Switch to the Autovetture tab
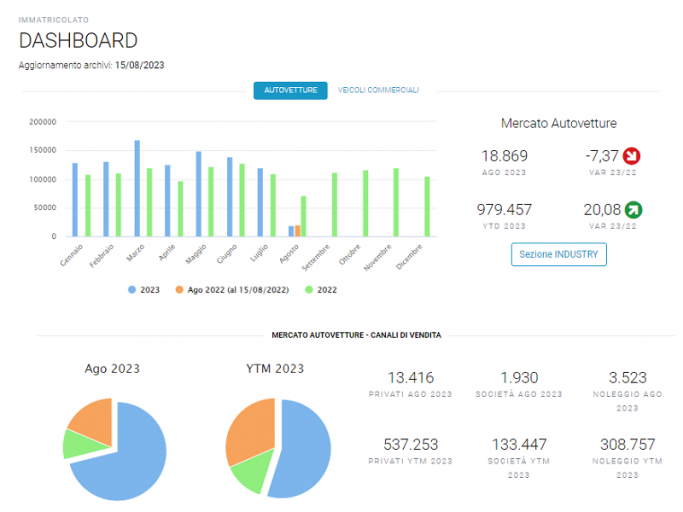The height and width of the screenshot is (512, 683). coord(291,91)
